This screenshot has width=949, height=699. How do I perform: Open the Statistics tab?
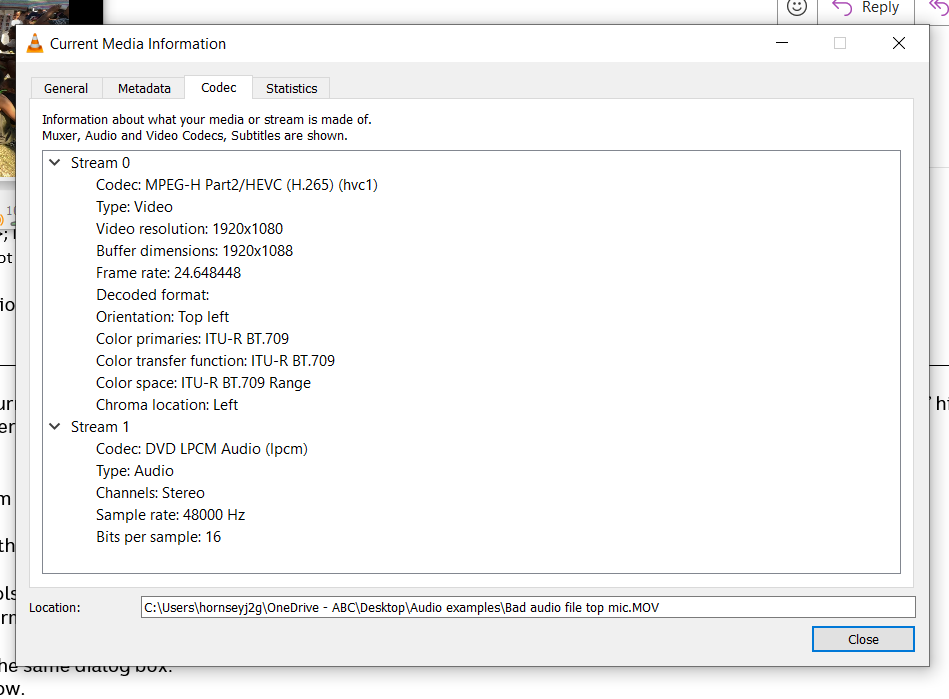(x=291, y=88)
